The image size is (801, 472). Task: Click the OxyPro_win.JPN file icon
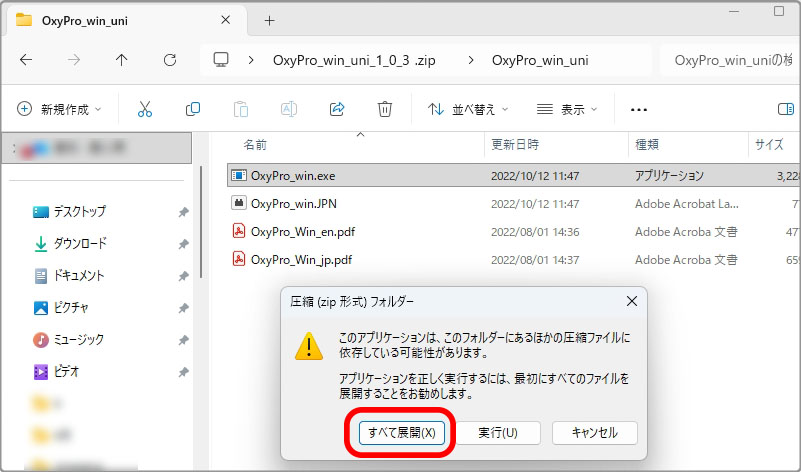coord(239,203)
